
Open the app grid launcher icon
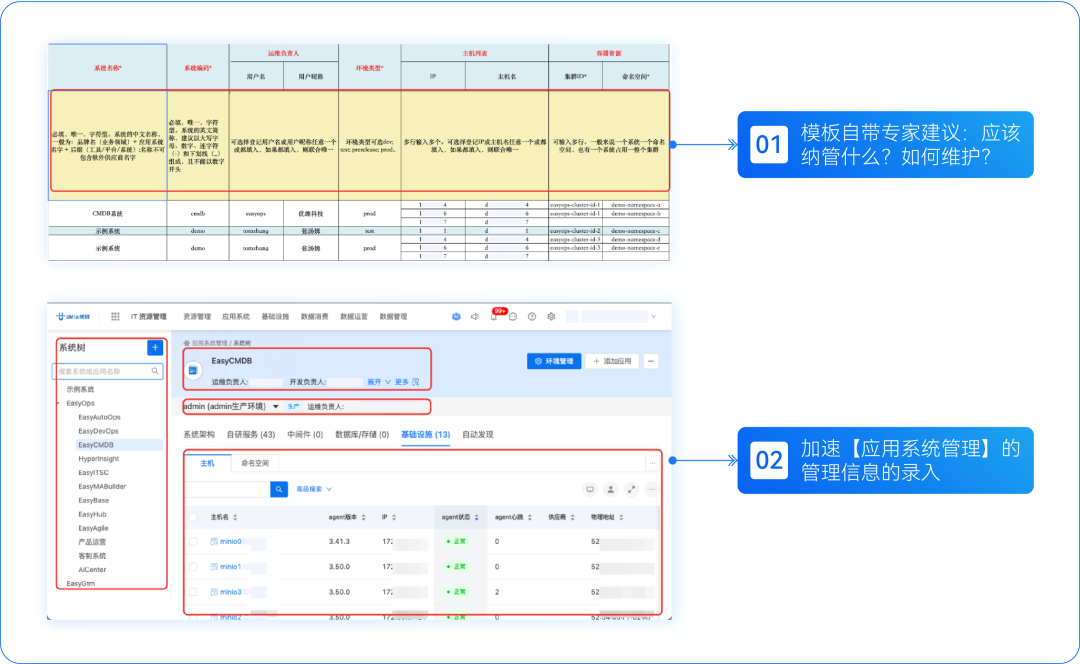click(x=115, y=317)
